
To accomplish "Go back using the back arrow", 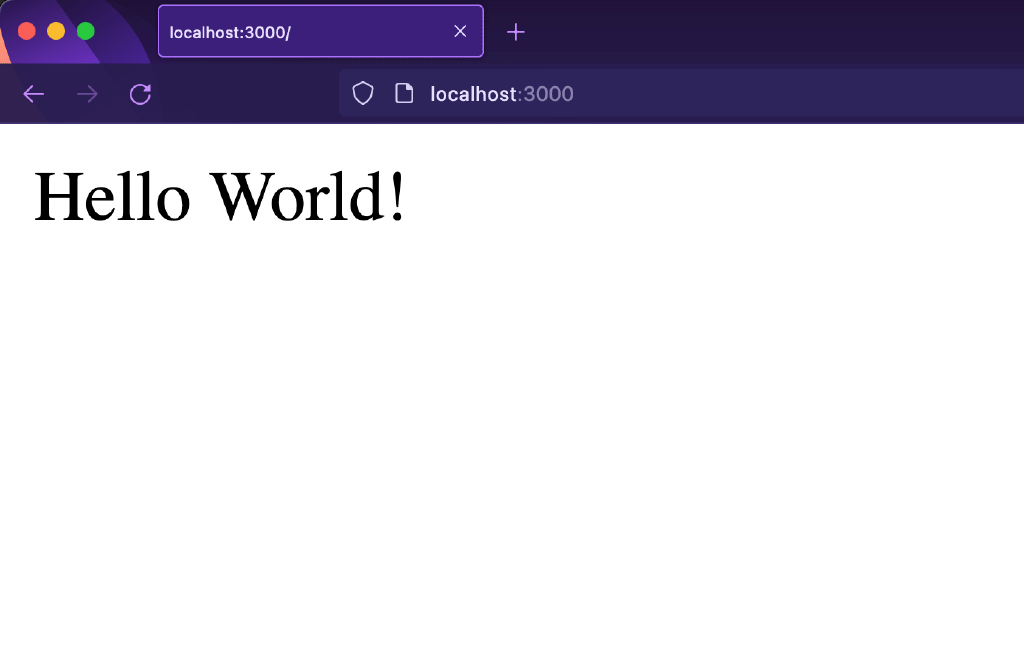I will click(34, 94).
